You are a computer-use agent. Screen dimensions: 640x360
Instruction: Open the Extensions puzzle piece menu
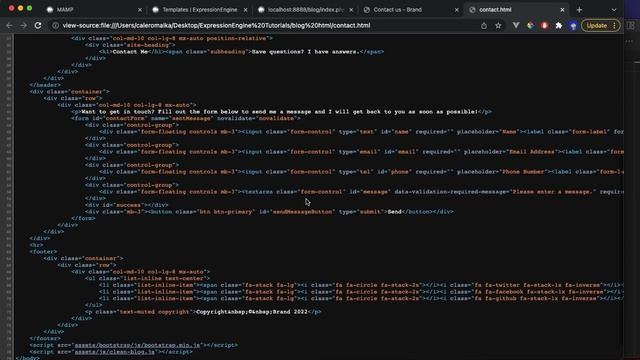click(x=559, y=25)
